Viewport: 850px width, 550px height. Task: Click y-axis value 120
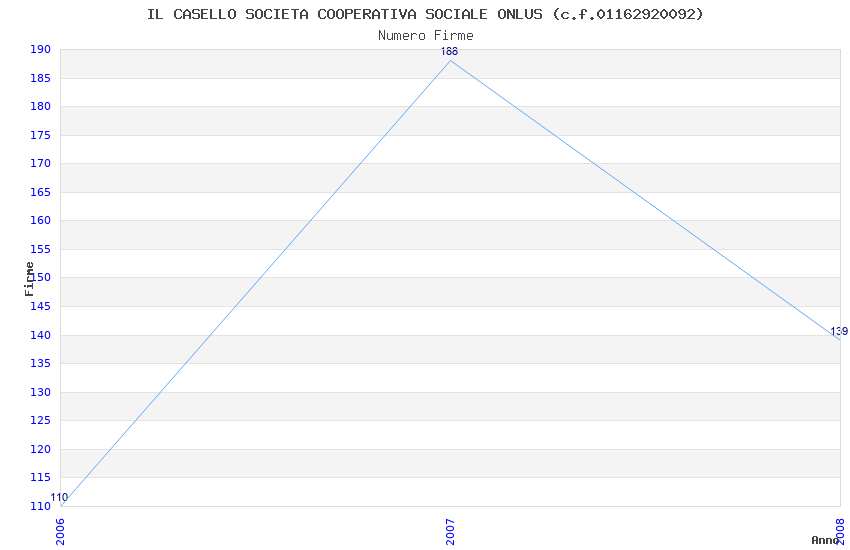point(40,449)
